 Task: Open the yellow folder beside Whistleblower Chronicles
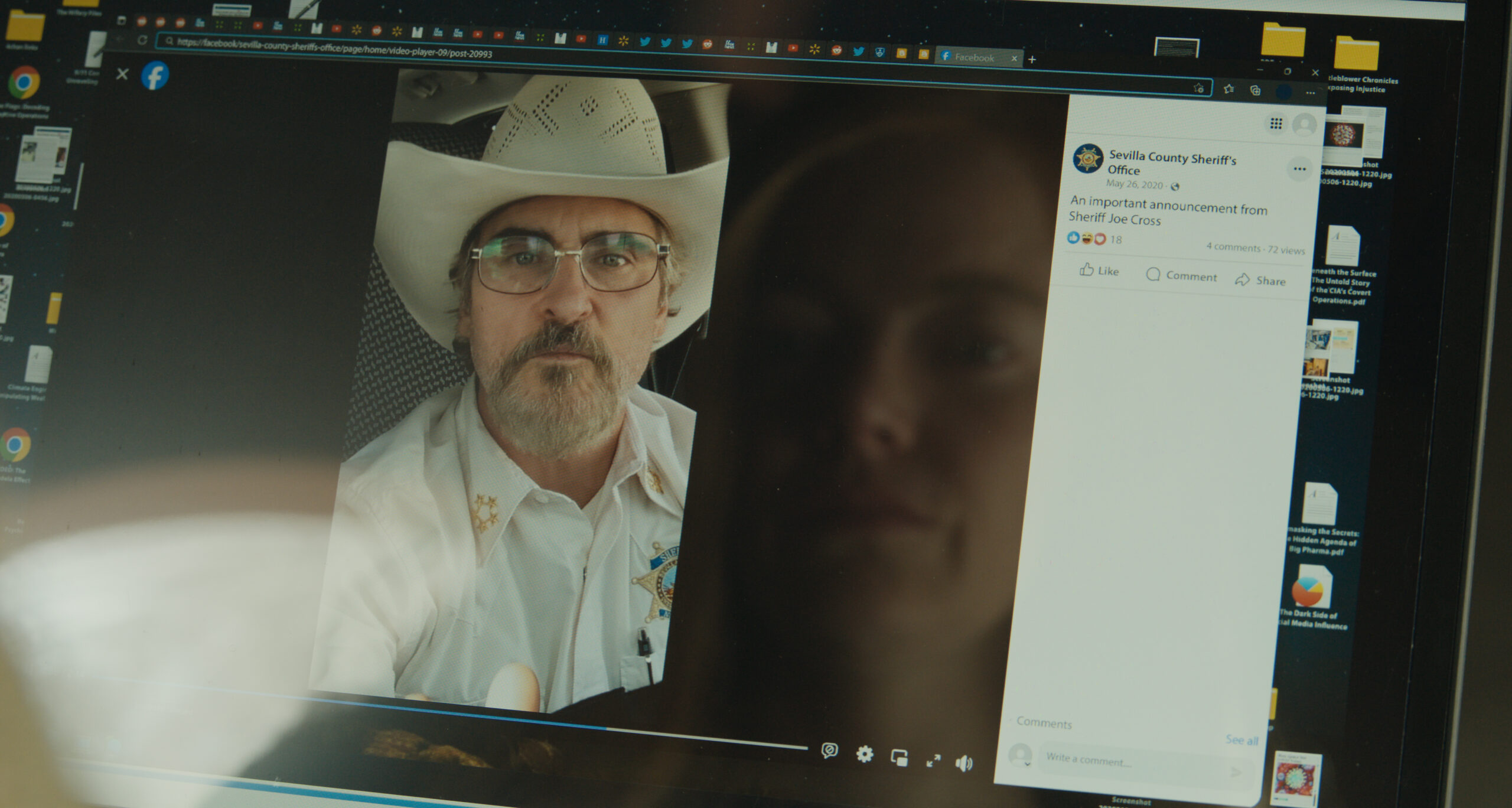tap(1283, 40)
